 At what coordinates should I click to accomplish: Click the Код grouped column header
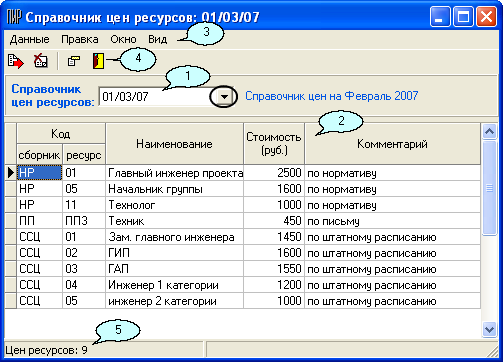click(61, 134)
